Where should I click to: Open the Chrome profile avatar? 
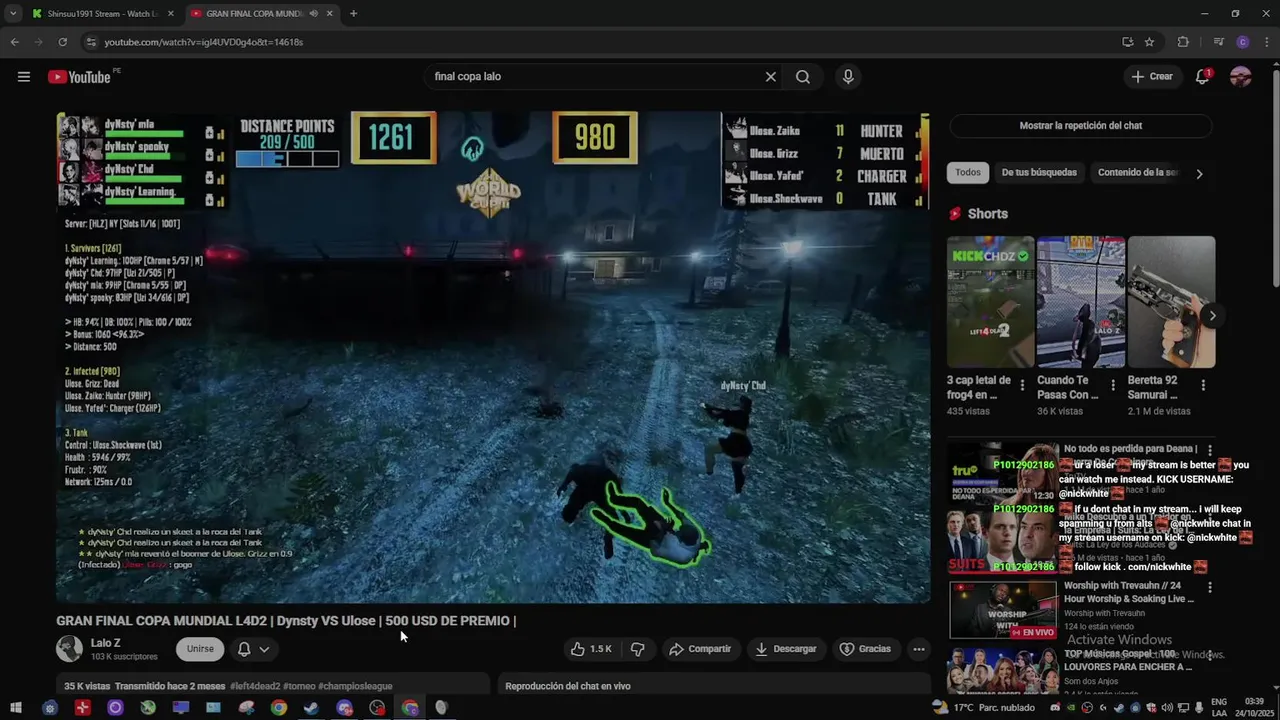pyautogui.click(x=1243, y=42)
